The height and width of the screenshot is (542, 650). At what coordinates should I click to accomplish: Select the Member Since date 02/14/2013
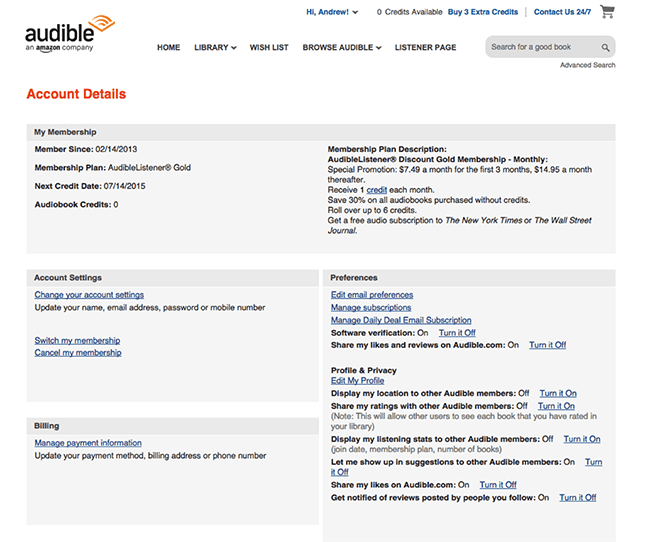point(116,149)
